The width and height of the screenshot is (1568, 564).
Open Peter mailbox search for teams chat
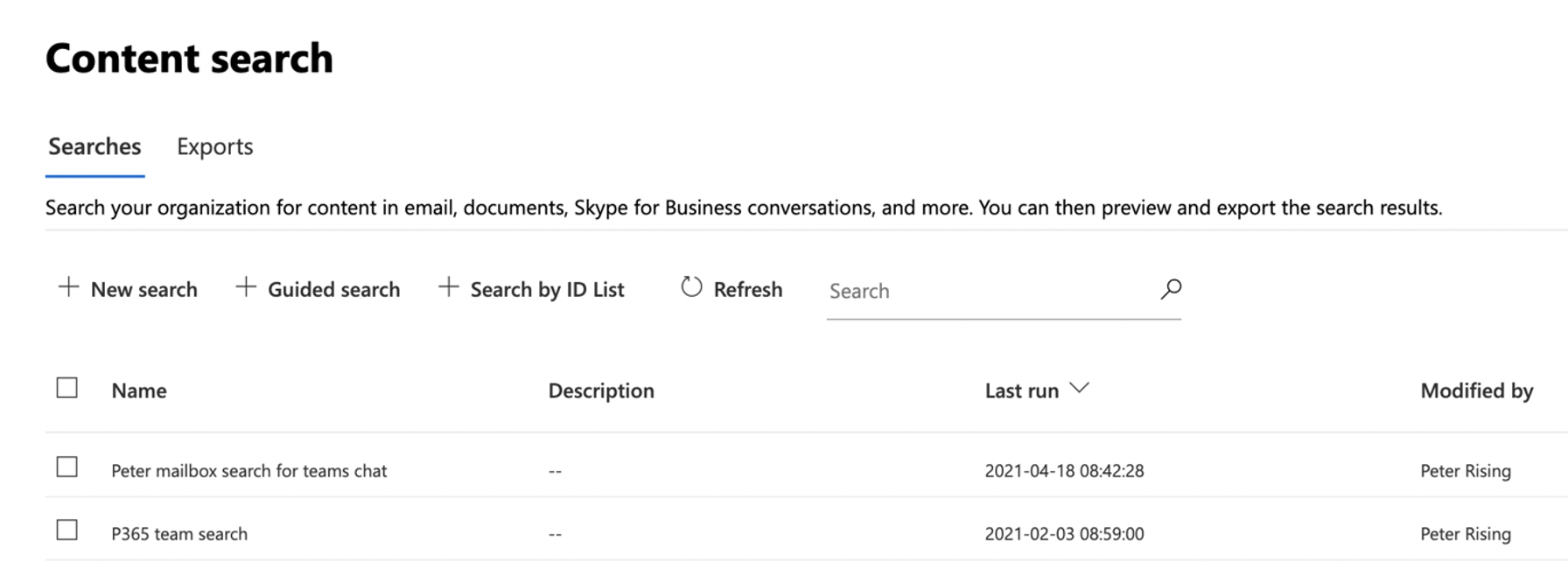(248, 471)
